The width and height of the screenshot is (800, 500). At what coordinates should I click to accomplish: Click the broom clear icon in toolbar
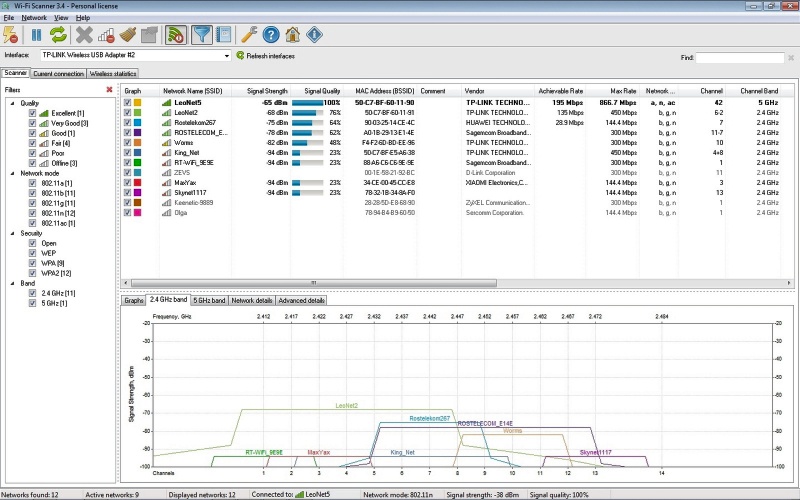[127, 35]
